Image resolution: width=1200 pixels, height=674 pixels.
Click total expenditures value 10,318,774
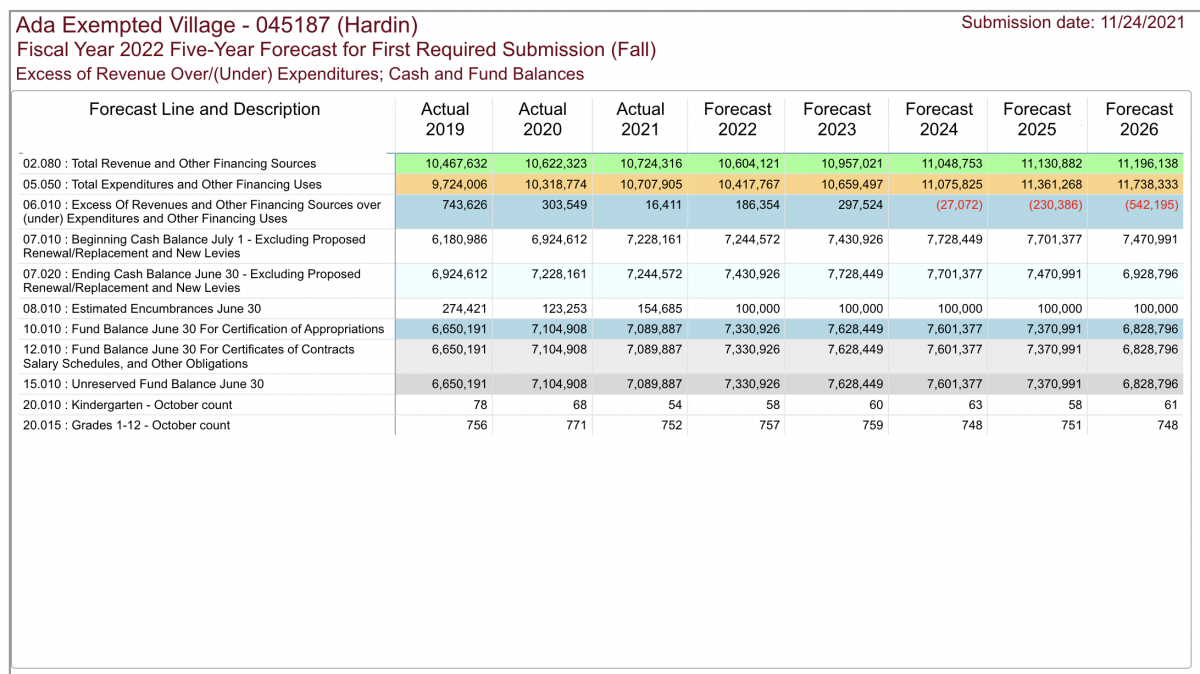[x=554, y=184]
